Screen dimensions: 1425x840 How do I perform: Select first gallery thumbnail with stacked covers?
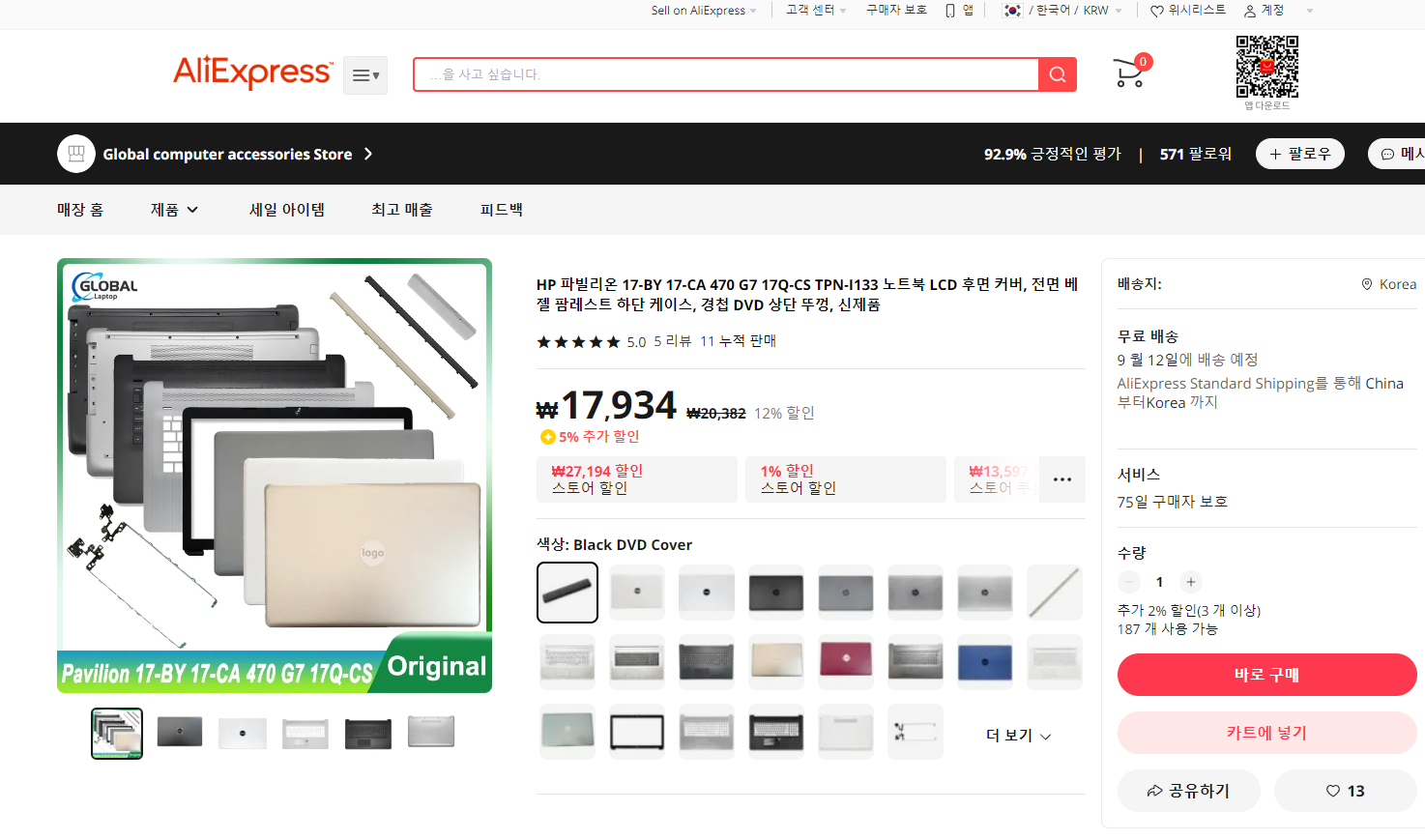pos(117,734)
